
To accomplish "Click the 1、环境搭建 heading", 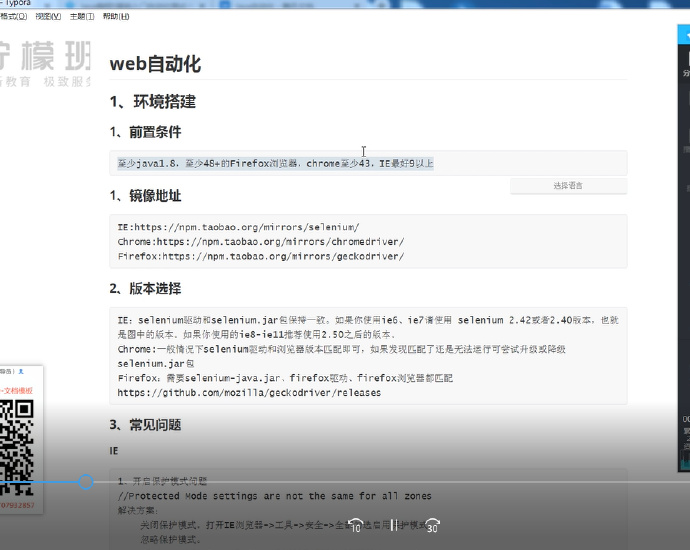I will coord(153,102).
